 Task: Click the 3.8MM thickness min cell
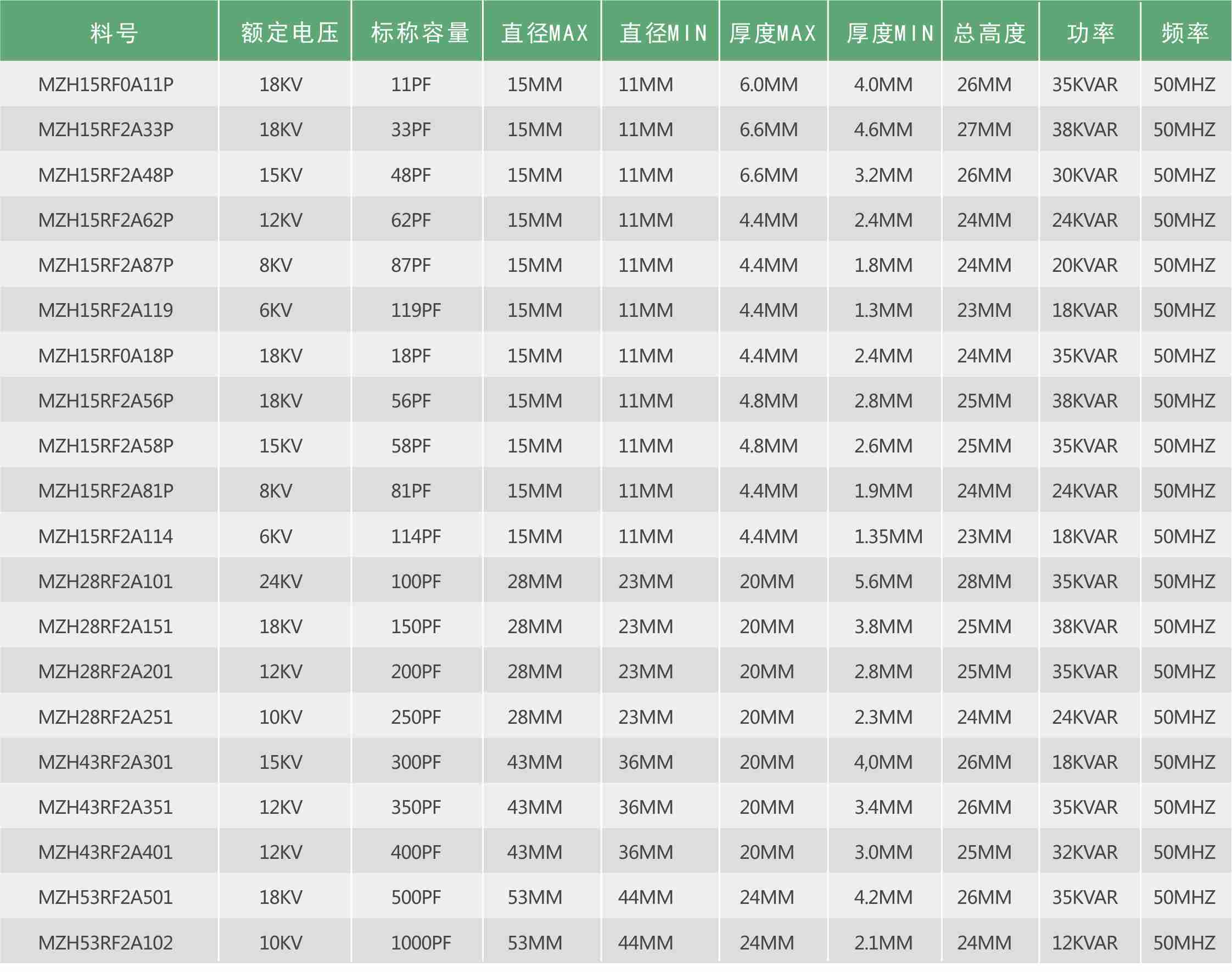(x=884, y=625)
